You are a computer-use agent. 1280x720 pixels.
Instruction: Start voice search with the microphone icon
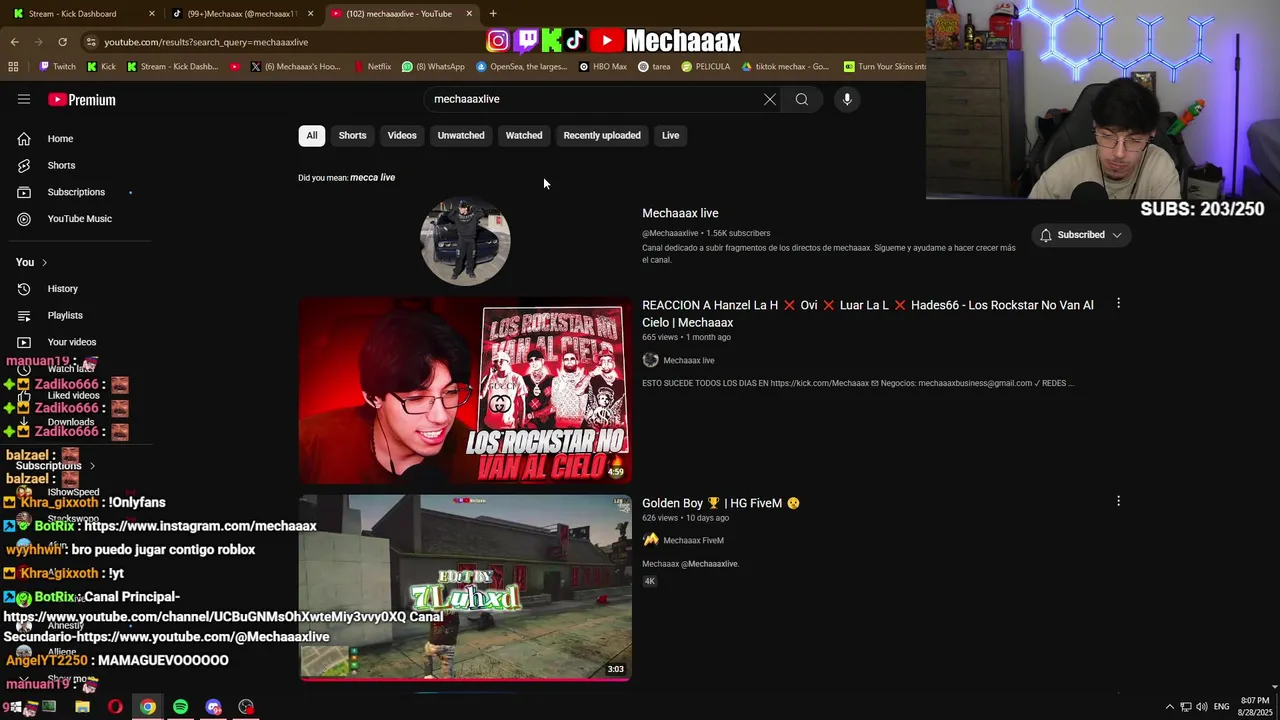847,99
